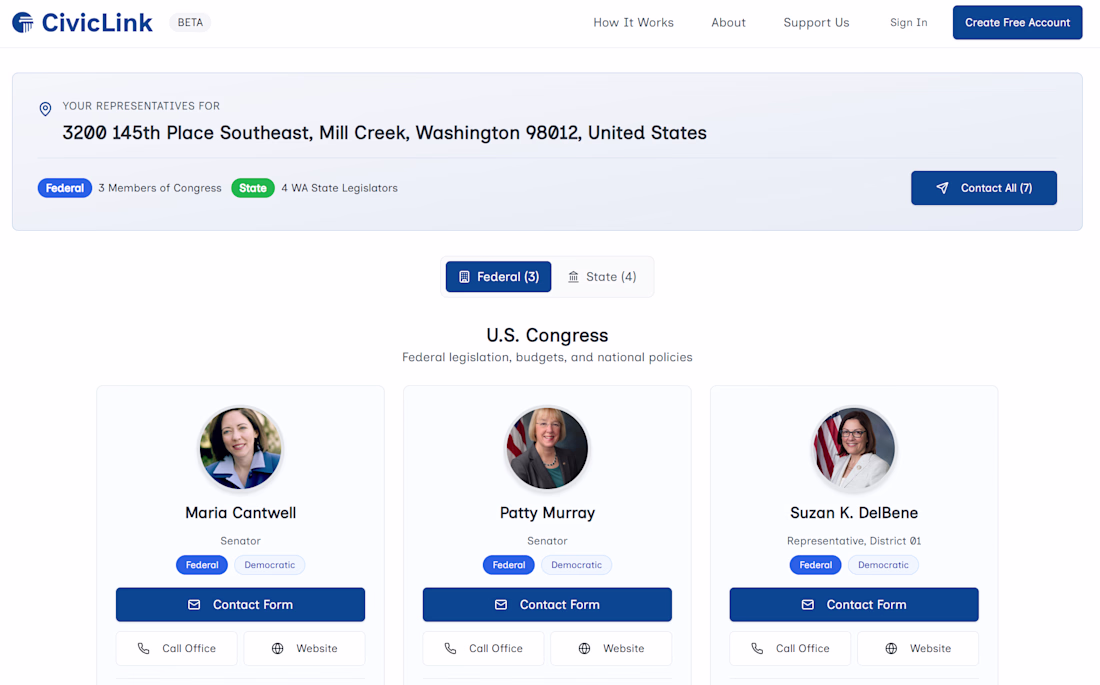Click phone icon under Maria Cantwell
Viewport: 1100px width, 685px height.
pyautogui.click(x=144, y=649)
